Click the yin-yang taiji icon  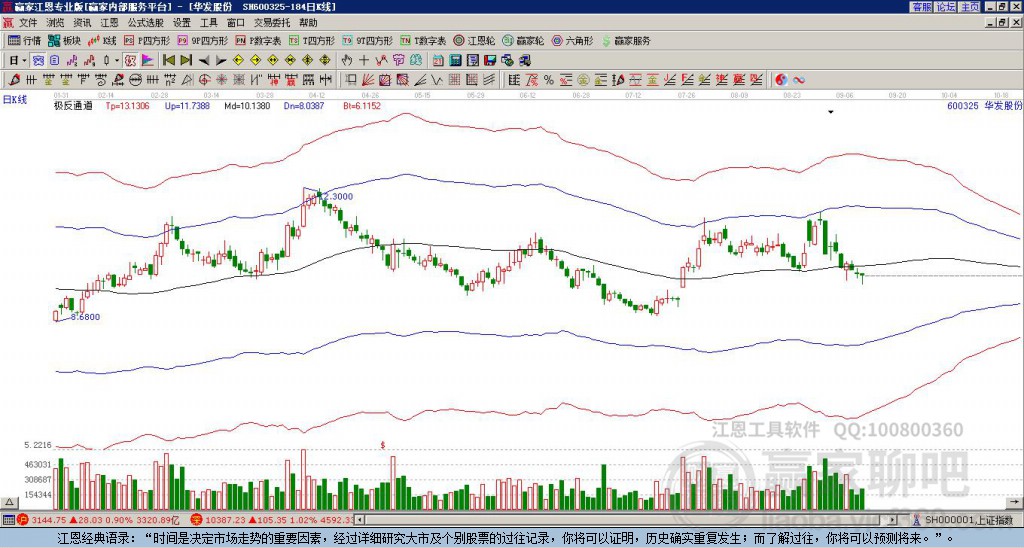point(781,80)
